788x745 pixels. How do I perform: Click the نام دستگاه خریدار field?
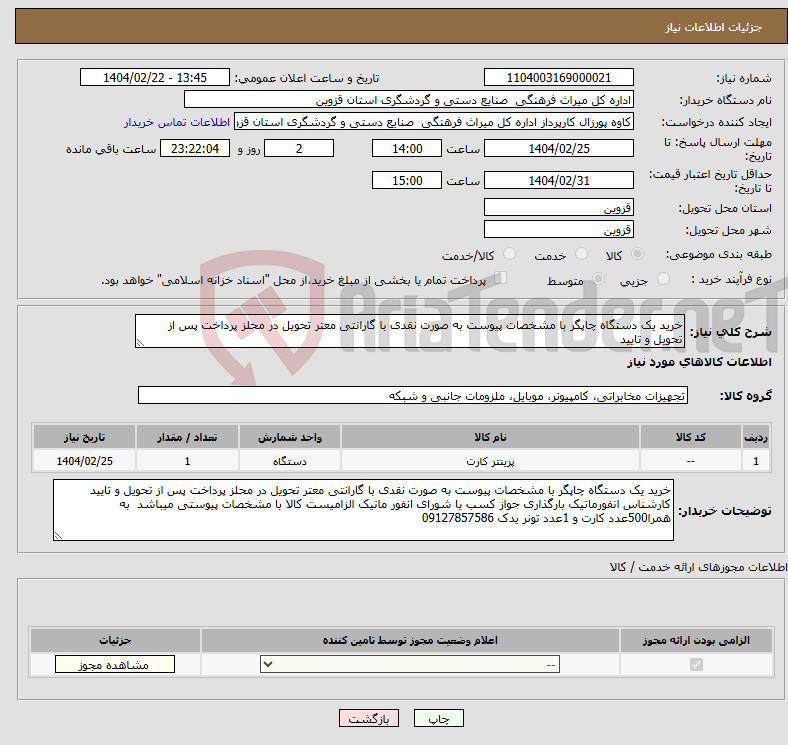[409, 100]
